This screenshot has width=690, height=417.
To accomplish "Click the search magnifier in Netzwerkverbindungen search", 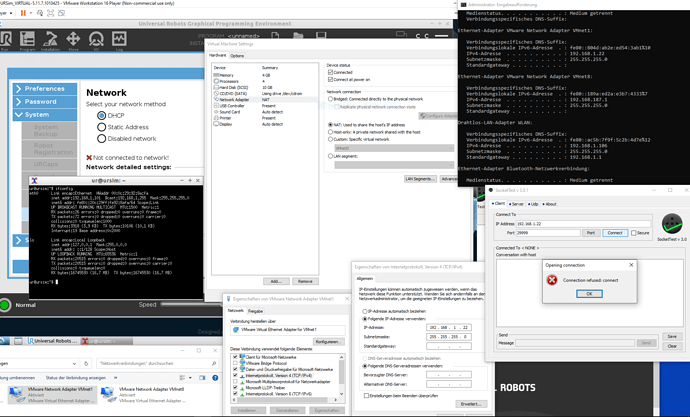I will 214,364.
